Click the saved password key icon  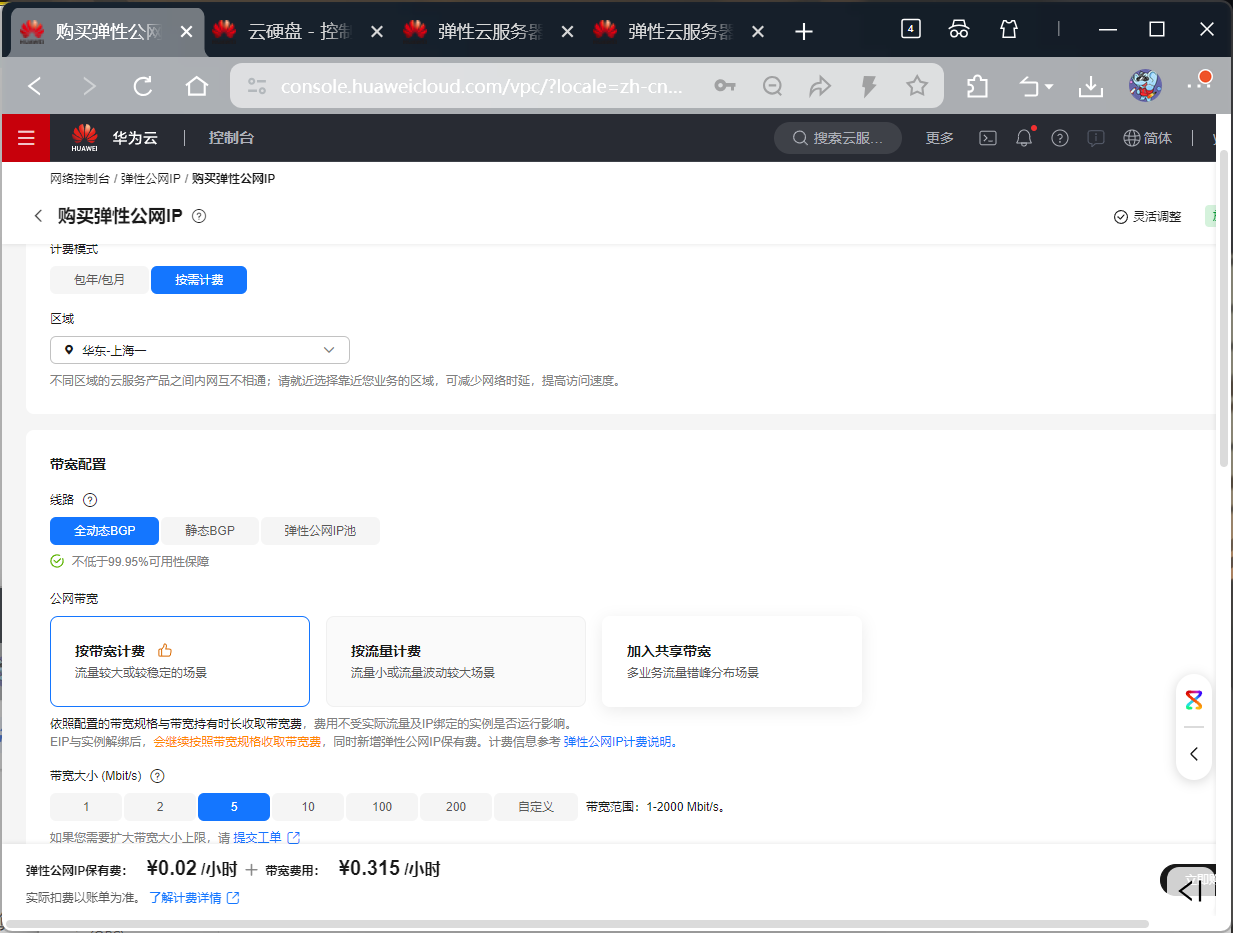tap(725, 87)
